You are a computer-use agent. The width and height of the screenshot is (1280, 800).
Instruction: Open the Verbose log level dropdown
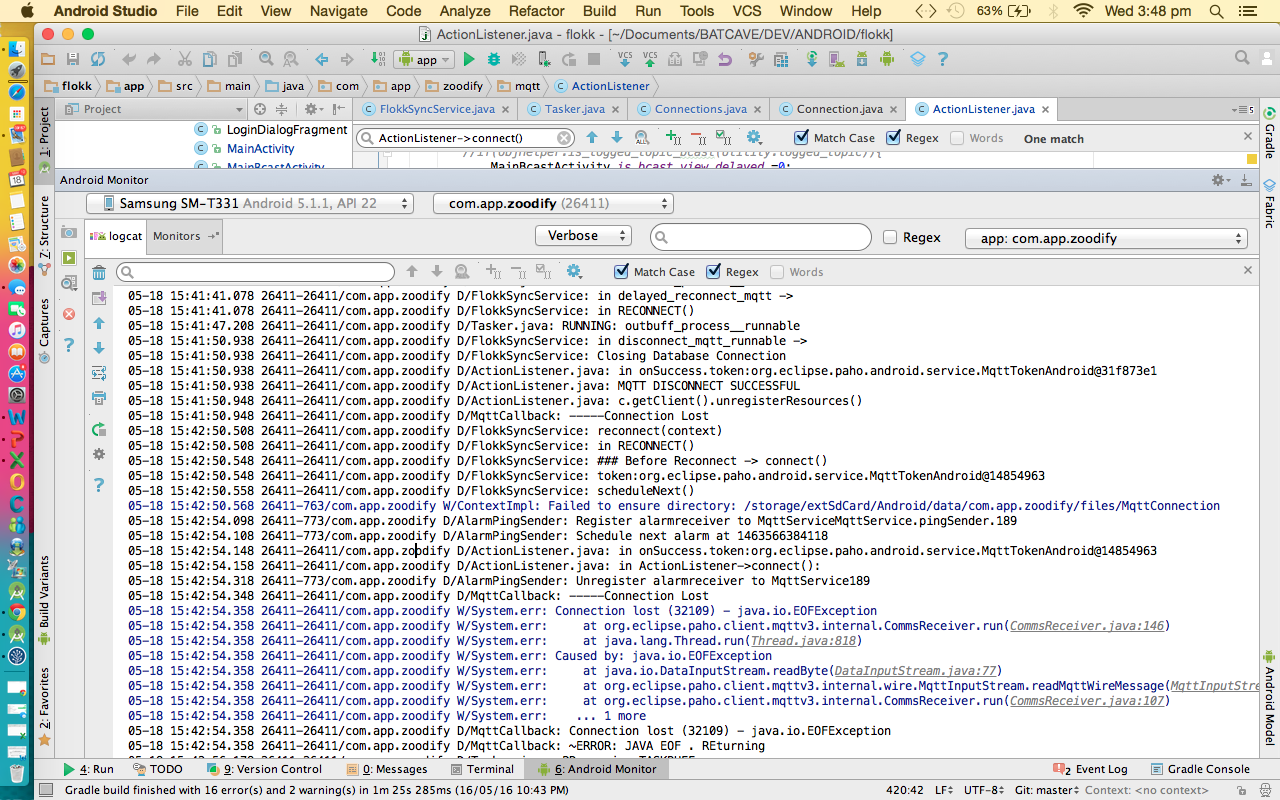point(583,236)
